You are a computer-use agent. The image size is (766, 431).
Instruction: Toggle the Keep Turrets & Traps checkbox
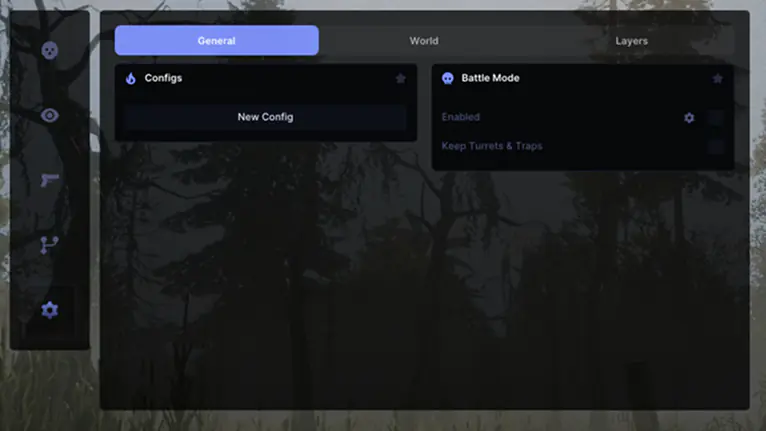[x=716, y=146]
